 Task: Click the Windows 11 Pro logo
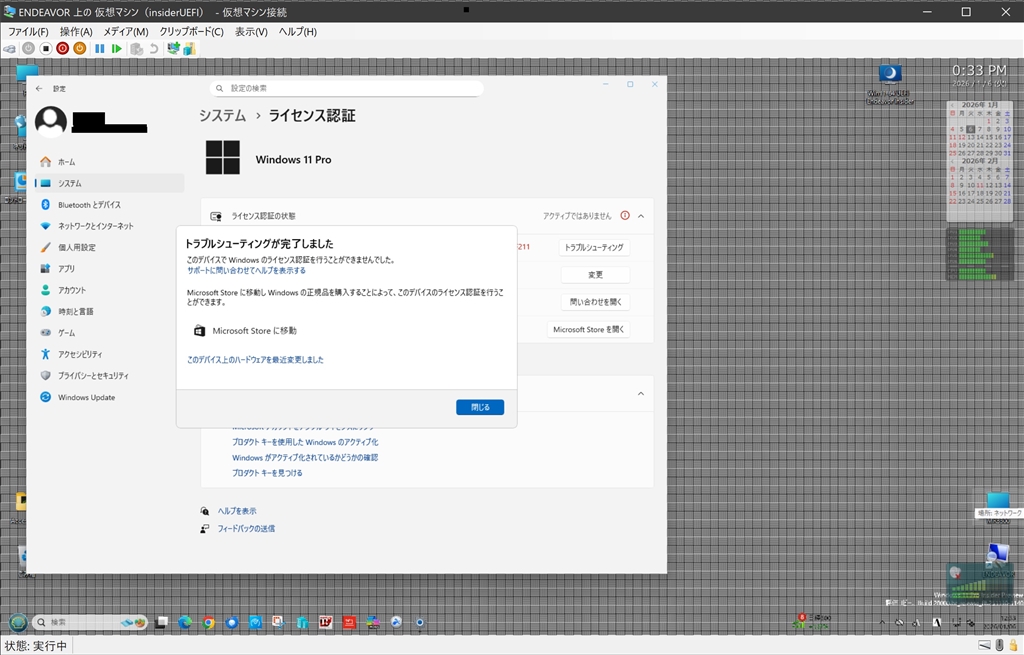point(223,157)
